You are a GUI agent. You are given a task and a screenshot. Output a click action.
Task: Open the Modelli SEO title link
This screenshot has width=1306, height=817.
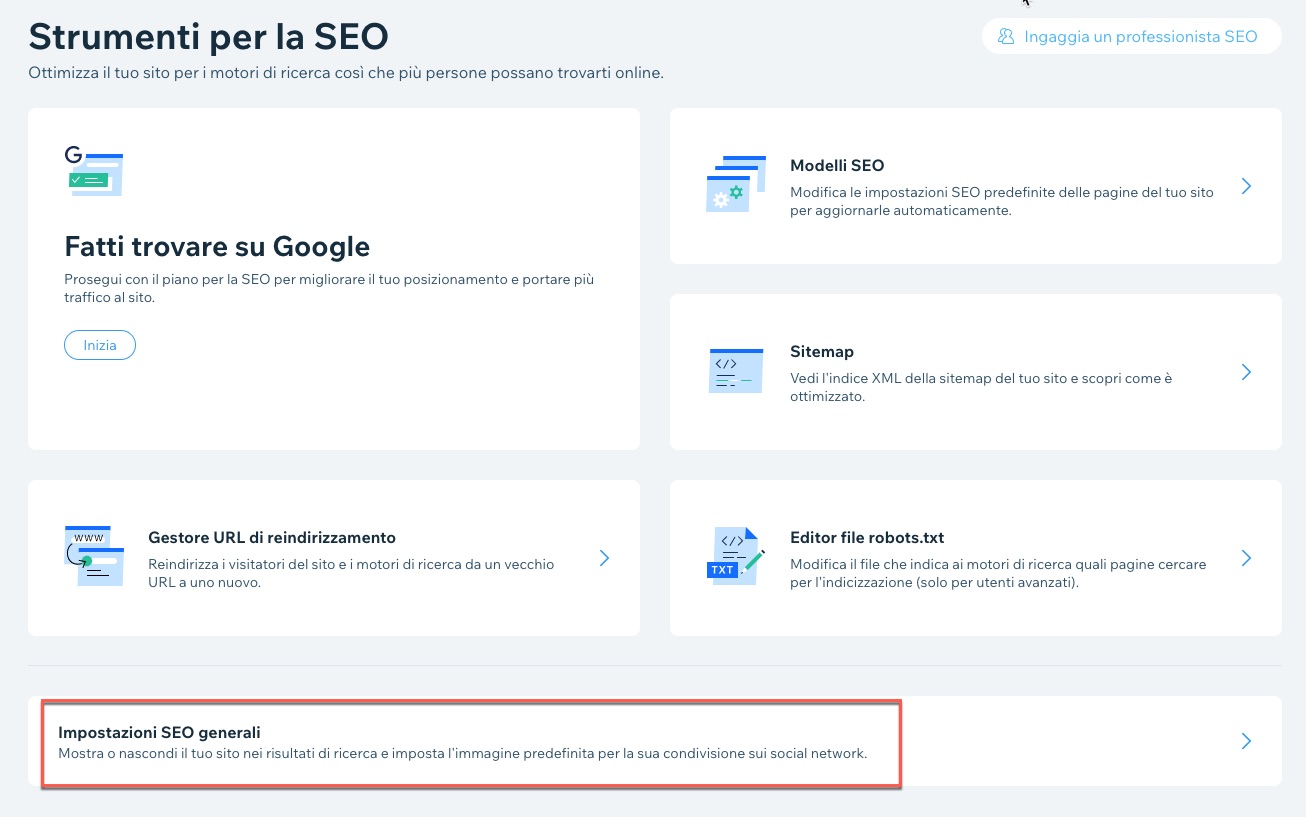pyautogui.click(x=837, y=166)
